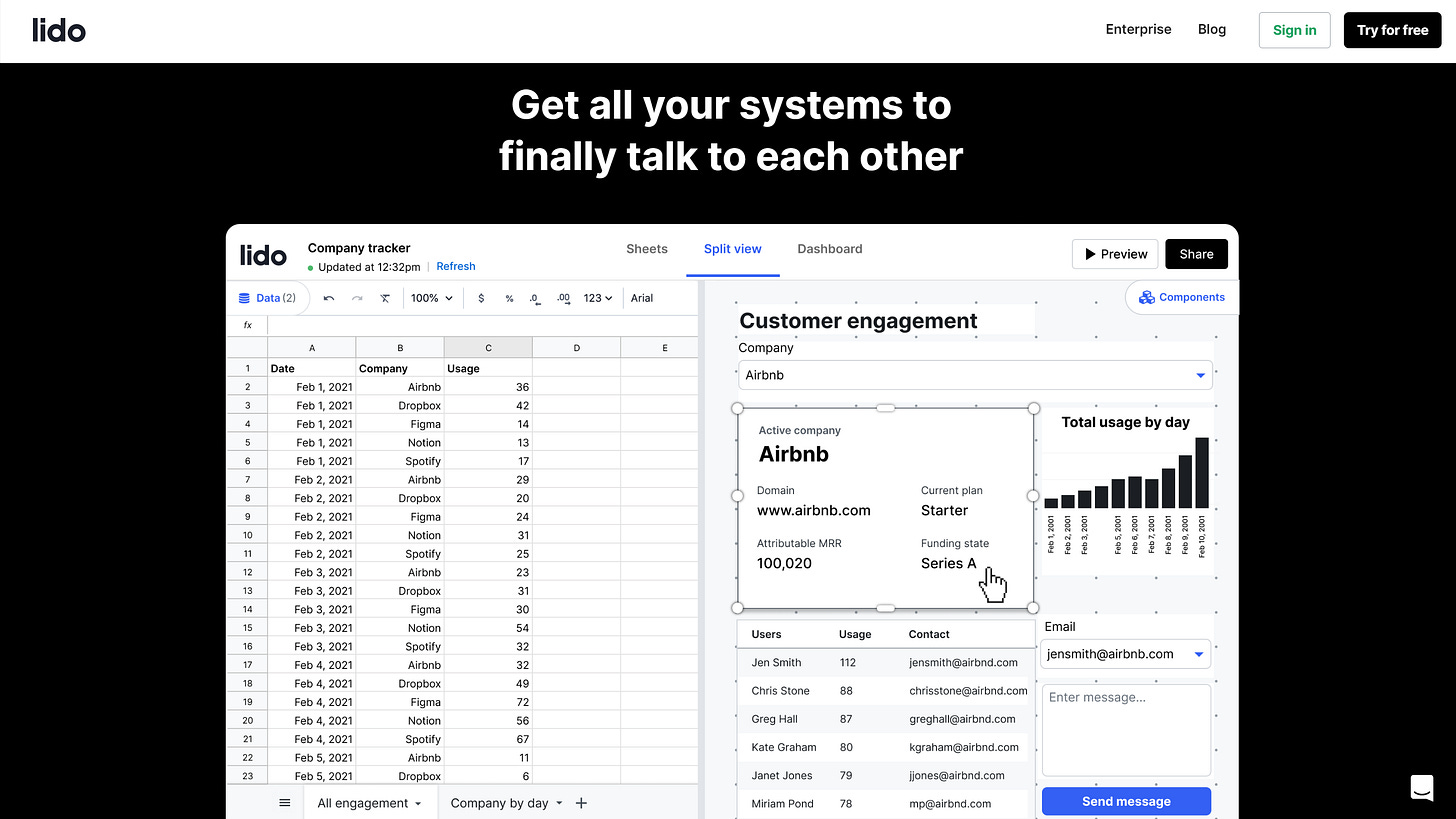The image size is (1456, 819).
Task: Click the formula bar input
Action: pyautogui.click(x=483, y=325)
